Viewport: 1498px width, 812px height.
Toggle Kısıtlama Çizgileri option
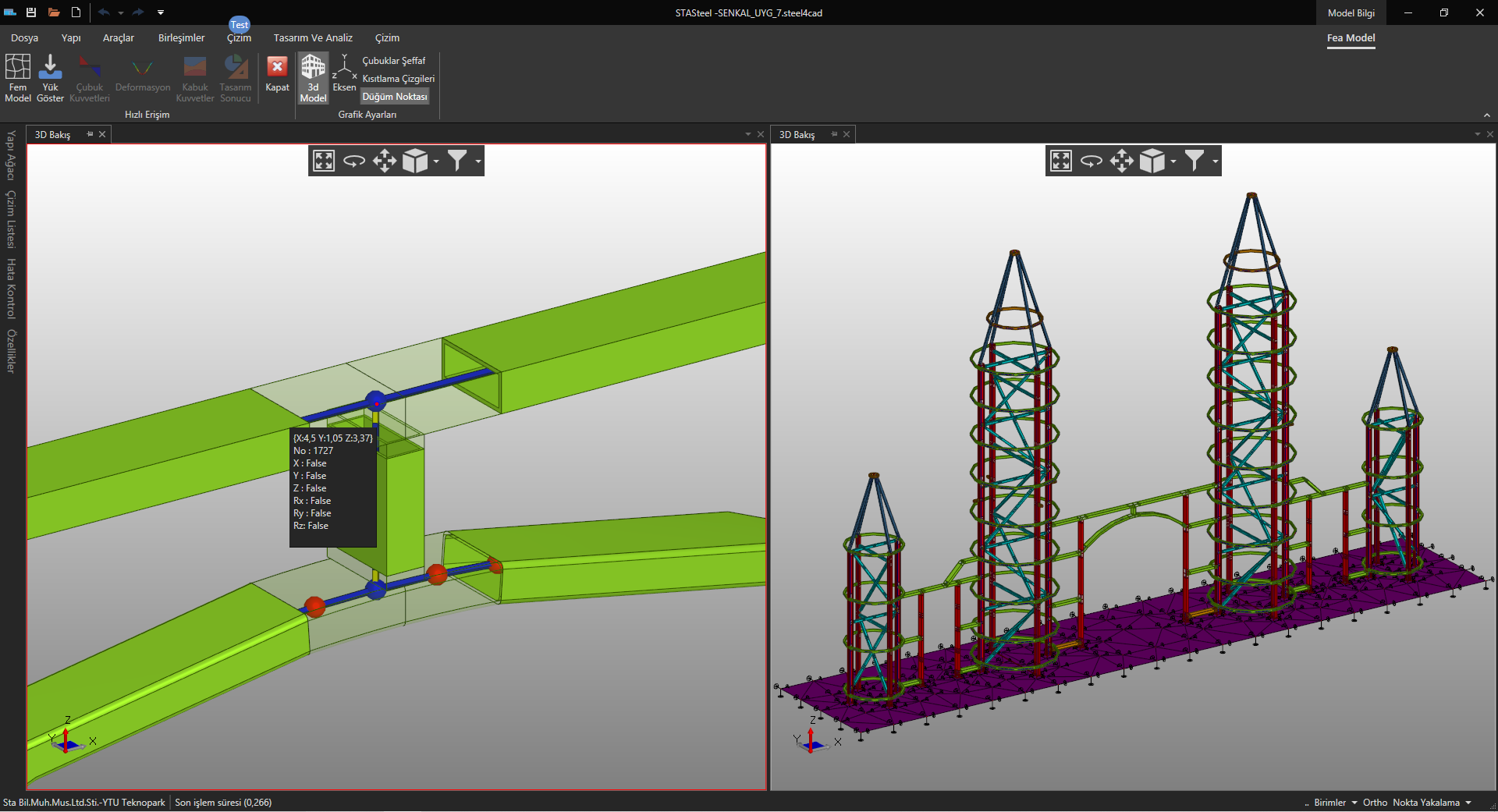[398, 79]
